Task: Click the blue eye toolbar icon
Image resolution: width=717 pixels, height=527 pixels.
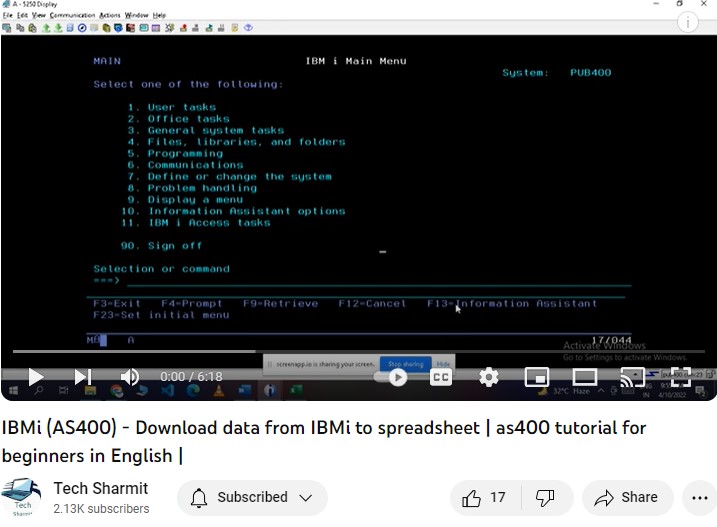Action: [x=248, y=28]
